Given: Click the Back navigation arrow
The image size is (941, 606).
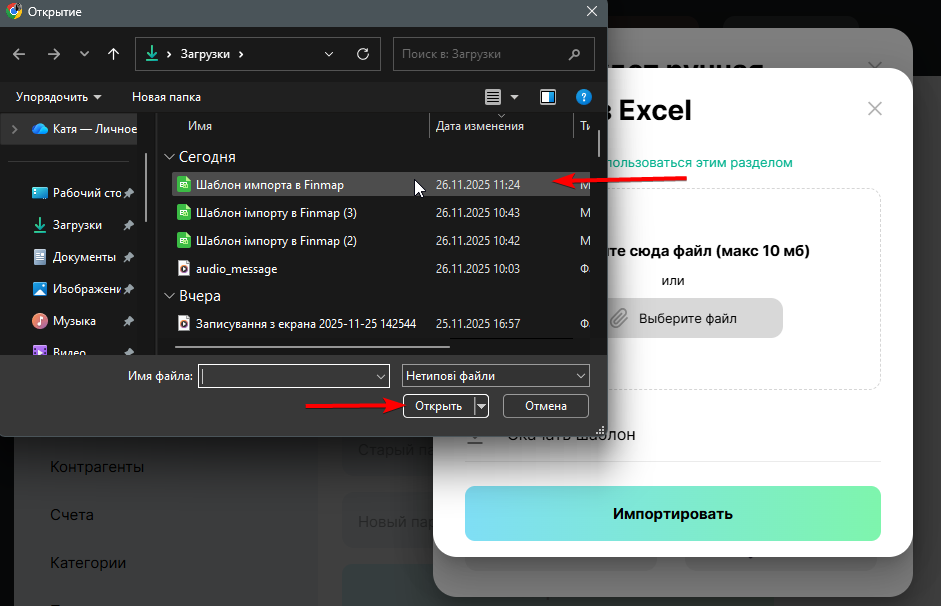Looking at the screenshot, I should (x=20, y=54).
